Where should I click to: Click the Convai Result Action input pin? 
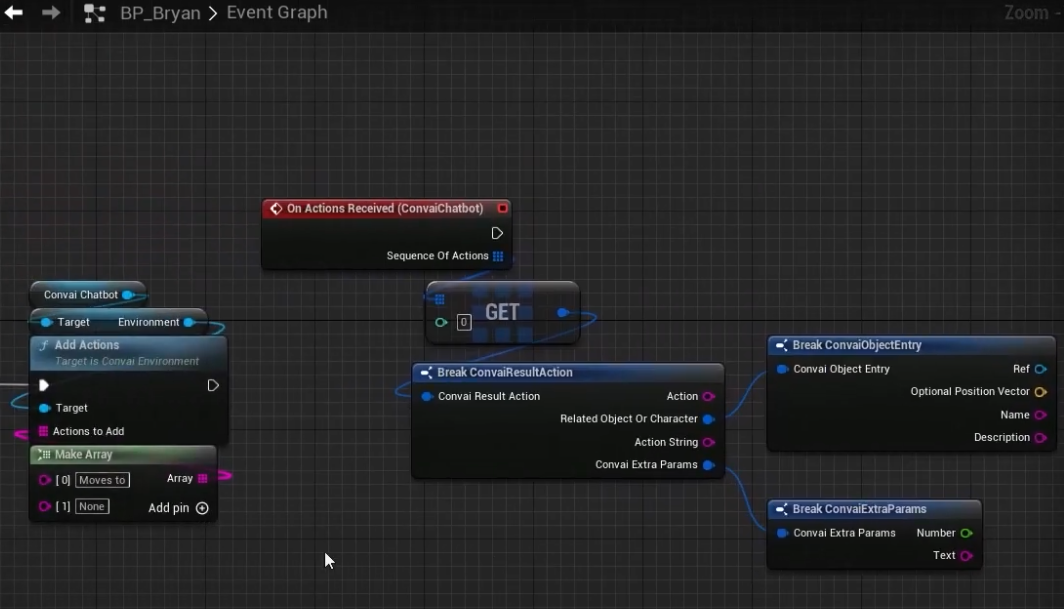pyautogui.click(x=427, y=396)
